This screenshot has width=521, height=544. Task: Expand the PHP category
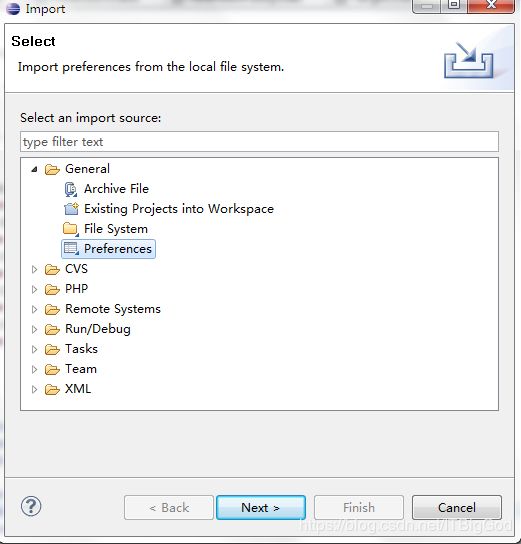point(34,289)
